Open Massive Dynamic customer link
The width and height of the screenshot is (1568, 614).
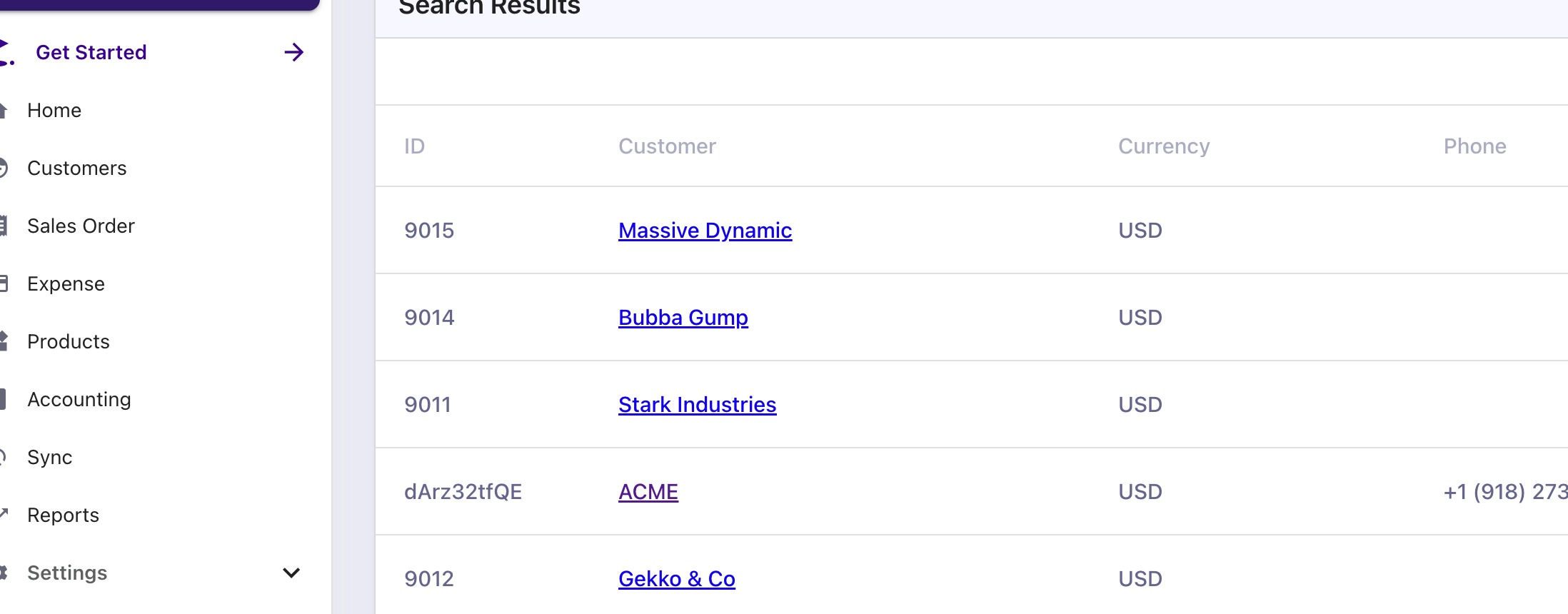coord(705,230)
